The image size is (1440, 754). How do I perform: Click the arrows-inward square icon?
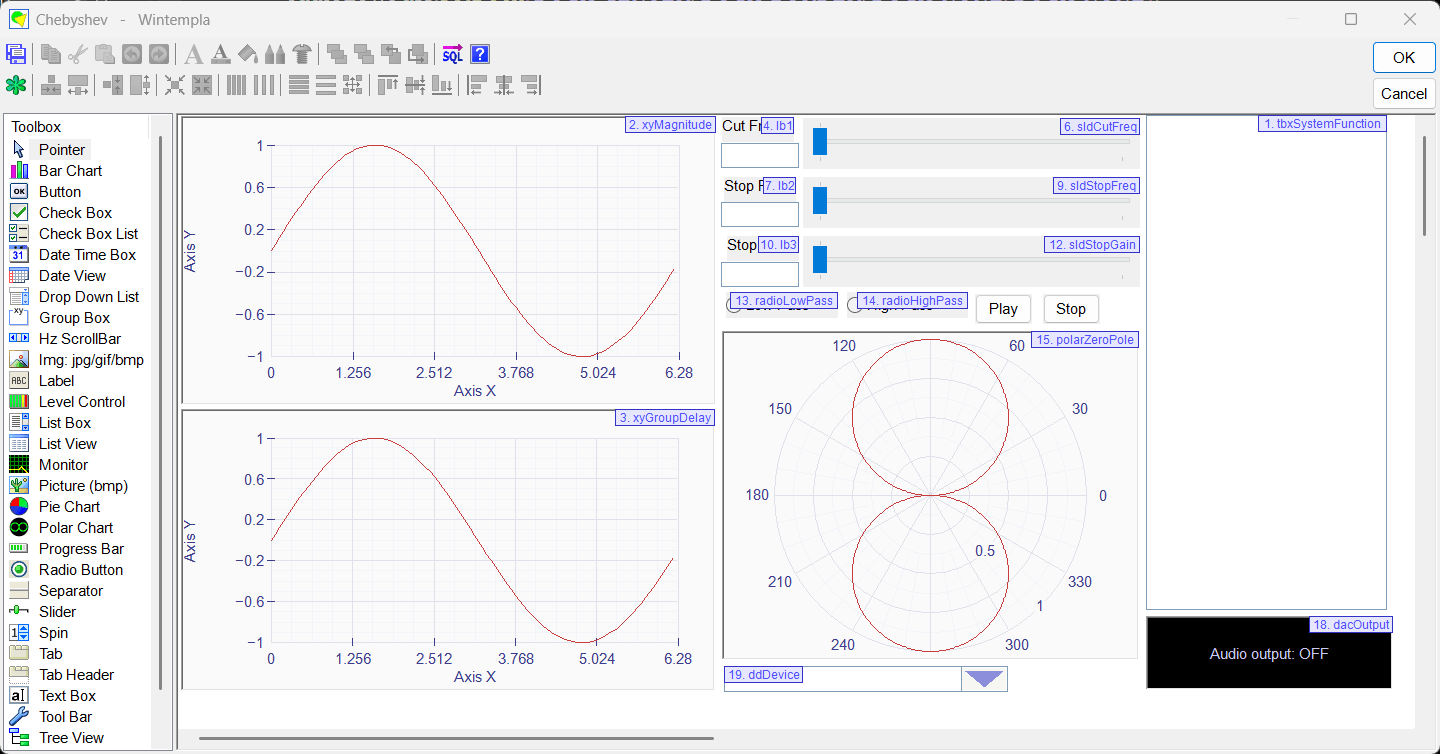coord(202,85)
